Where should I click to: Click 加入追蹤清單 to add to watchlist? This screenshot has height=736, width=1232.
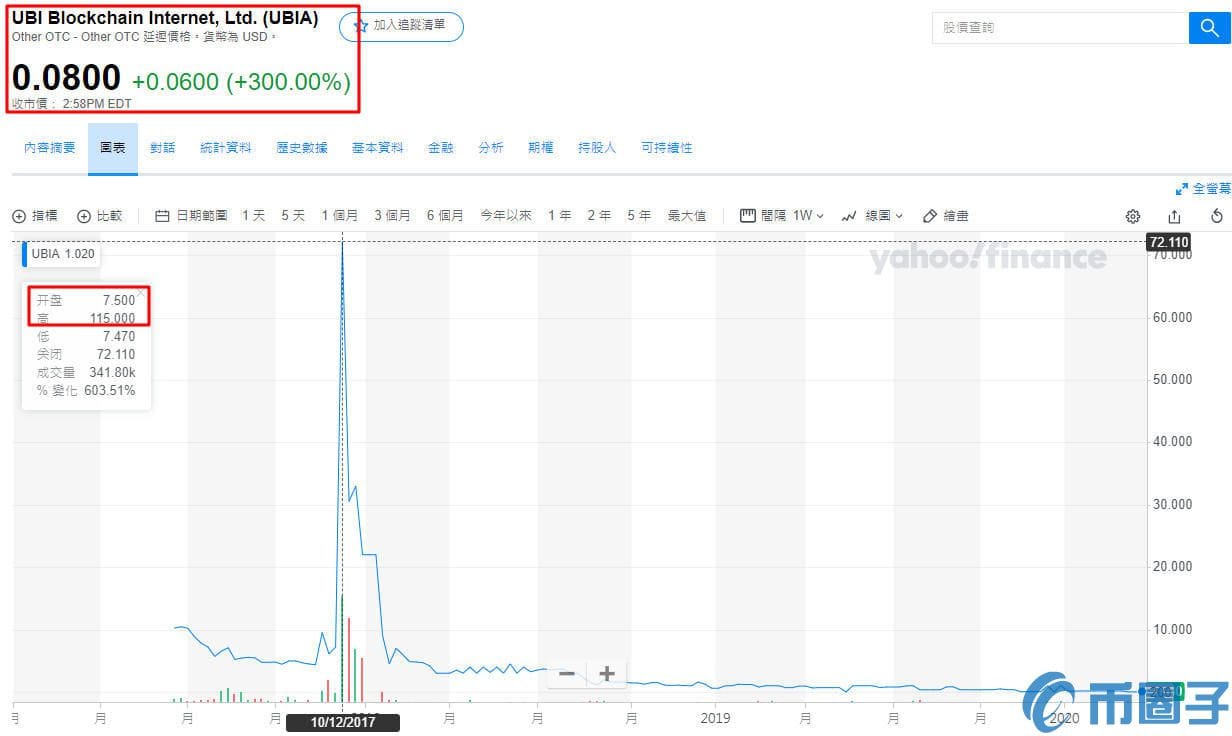tap(400, 27)
